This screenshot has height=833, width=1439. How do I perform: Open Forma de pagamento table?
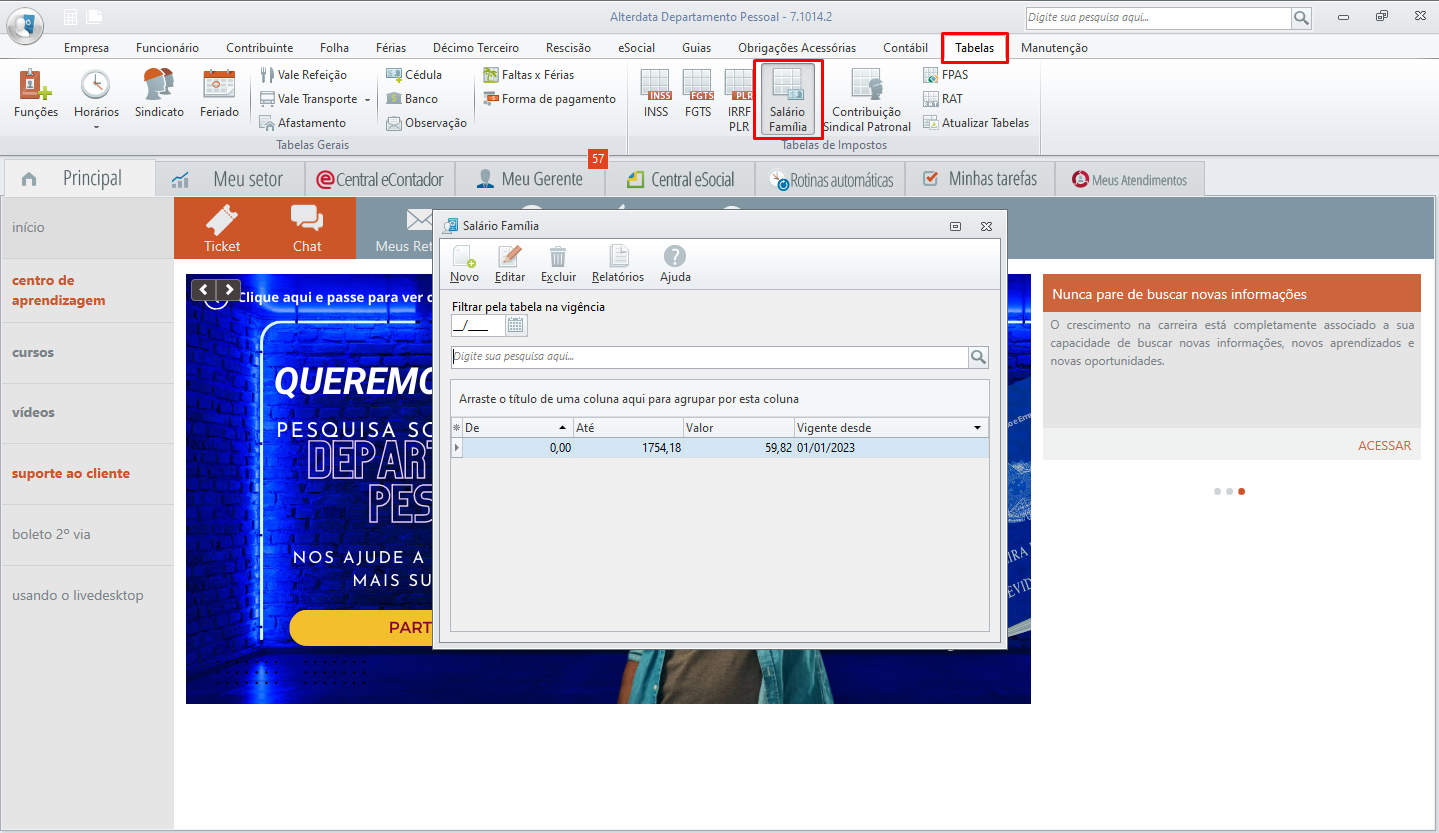tap(549, 99)
